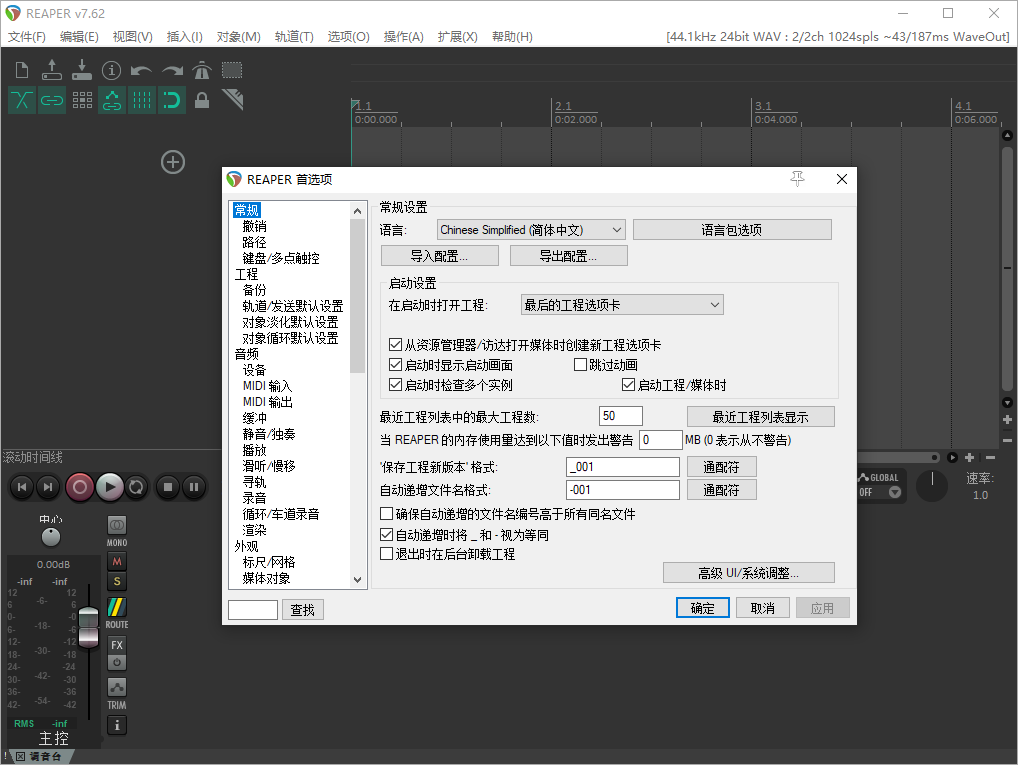Click the 导入配置... button
This screenshot has width=1018, height=765.
(439, 256)
